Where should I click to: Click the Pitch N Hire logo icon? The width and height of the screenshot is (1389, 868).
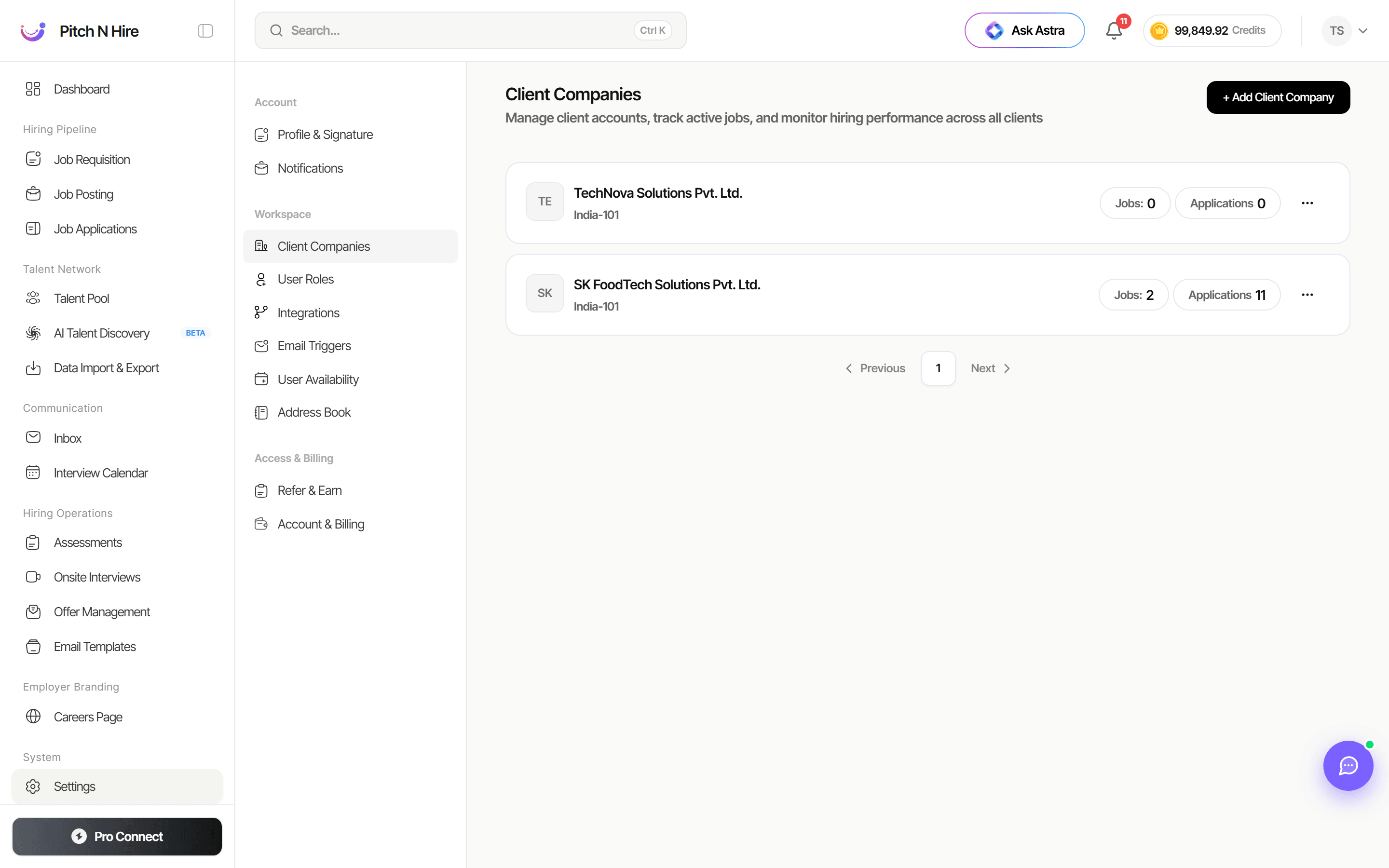click(x=33, y=31)
